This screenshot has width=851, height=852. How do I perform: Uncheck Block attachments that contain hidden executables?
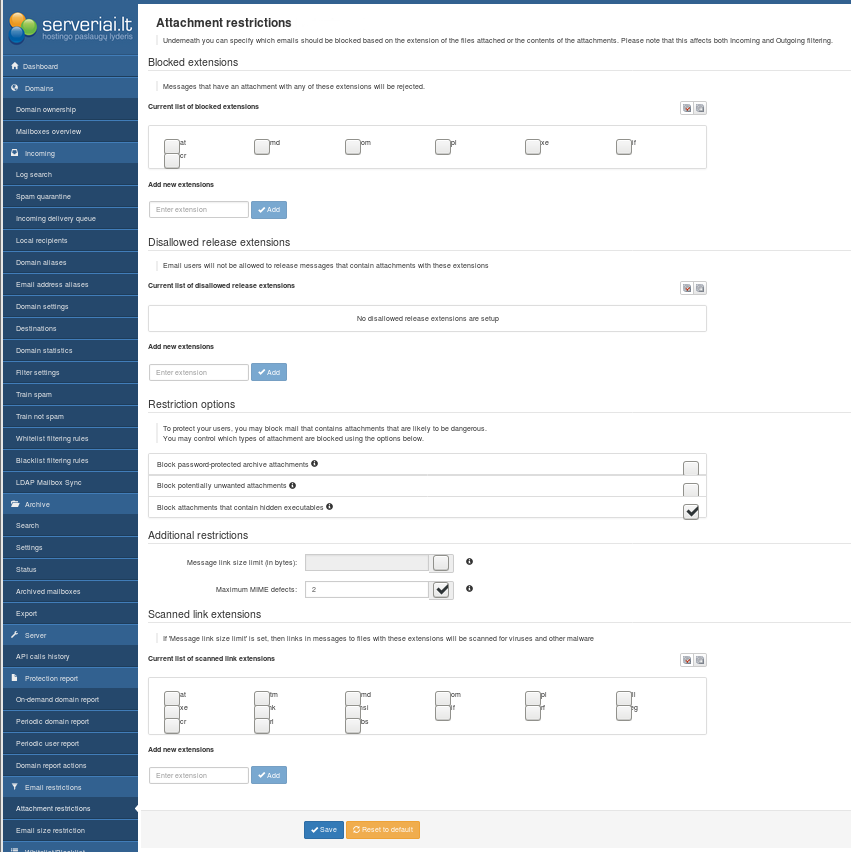(690, 511)
